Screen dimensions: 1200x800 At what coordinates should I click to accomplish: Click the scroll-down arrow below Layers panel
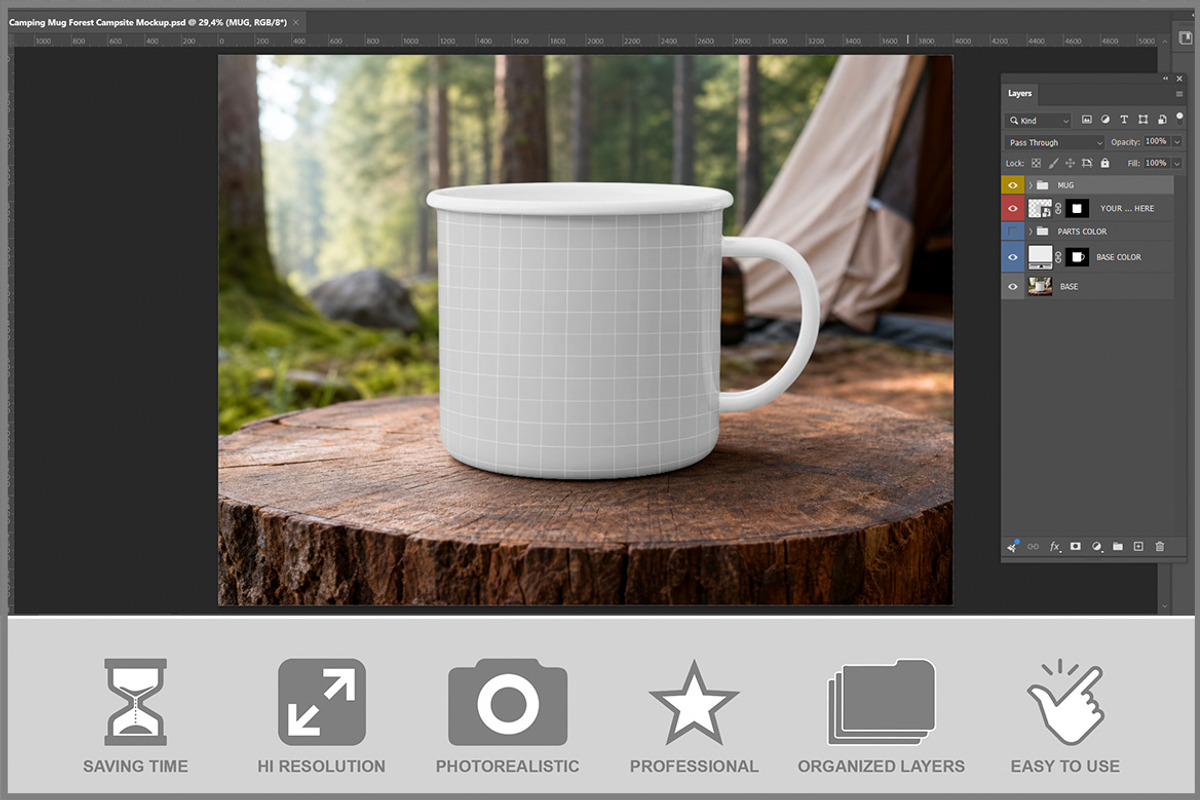pyautogui.click(x=1164, y=606)
